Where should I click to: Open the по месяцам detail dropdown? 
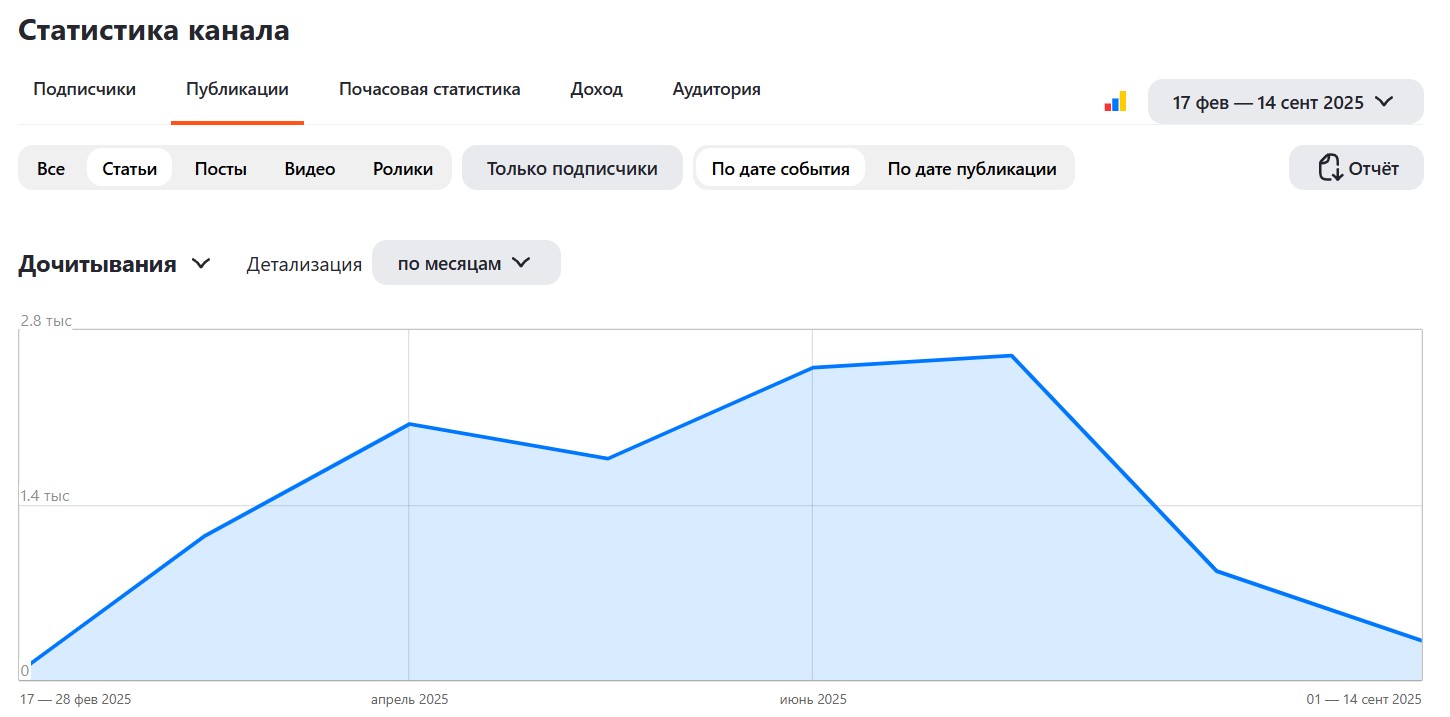tap(466, 263)
